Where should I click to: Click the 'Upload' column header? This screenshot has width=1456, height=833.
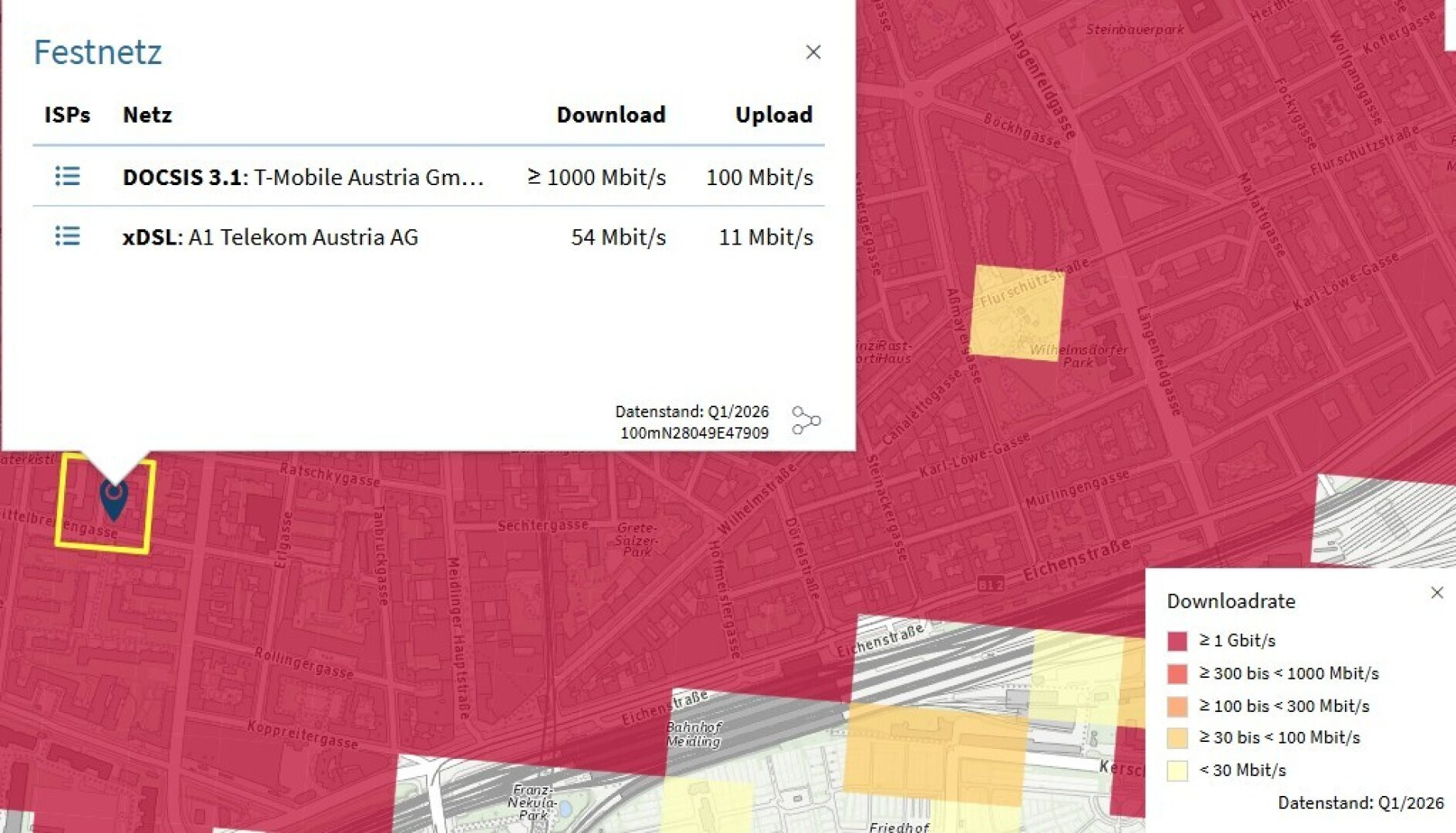[774, 115]
